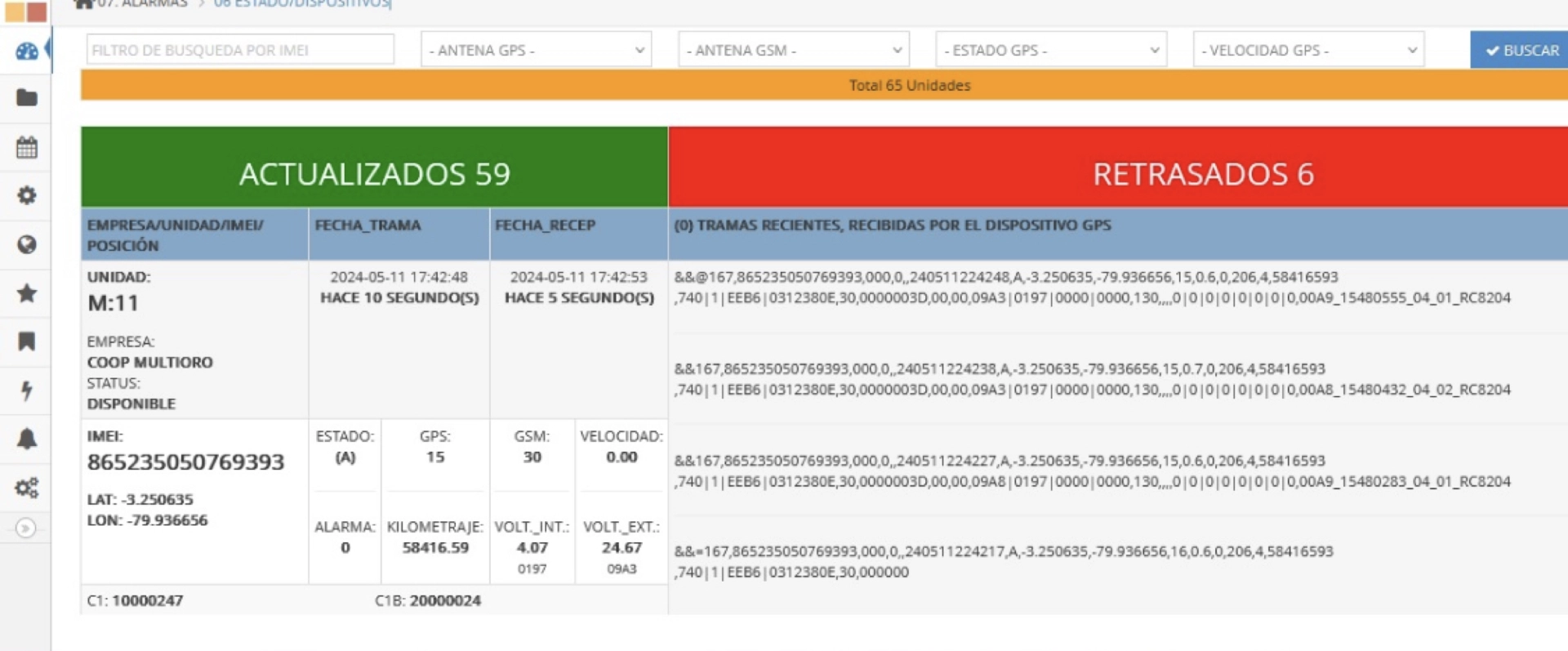The image size is (1568, 651).
Task: Focus the IMEI search filter field
Action: coord(240,50)
